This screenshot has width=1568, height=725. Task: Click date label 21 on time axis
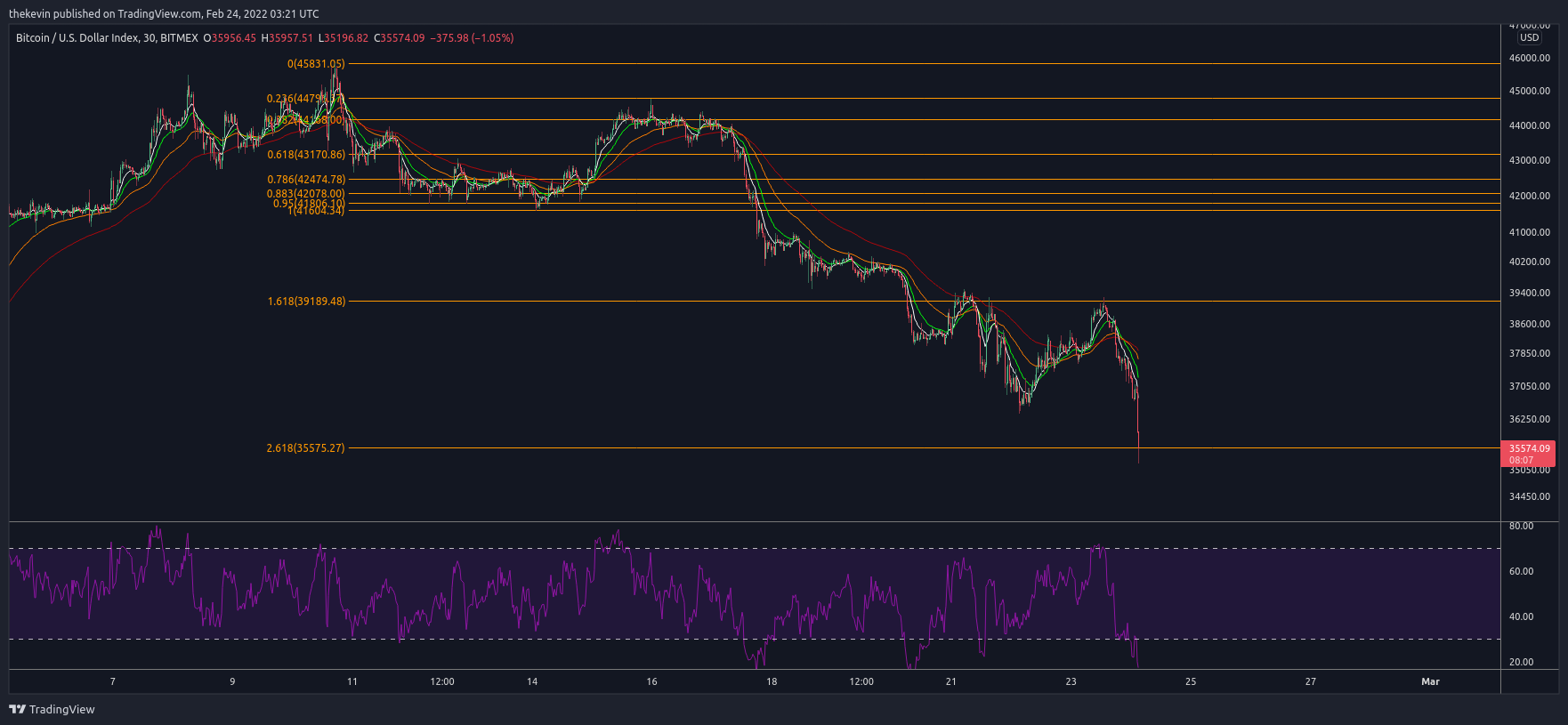[x=951, y=681]
